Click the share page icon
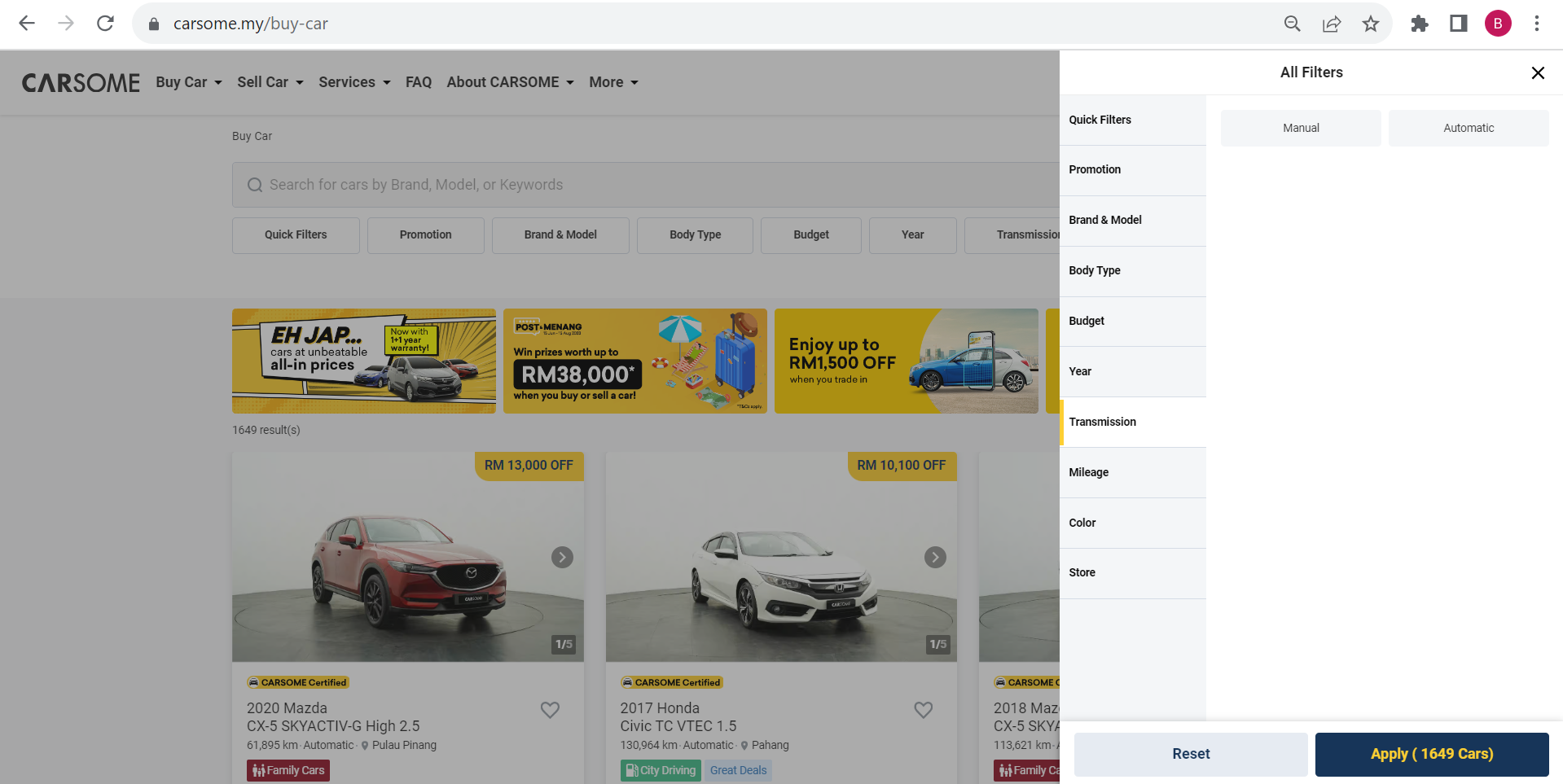 click(x=1331, y=24)
